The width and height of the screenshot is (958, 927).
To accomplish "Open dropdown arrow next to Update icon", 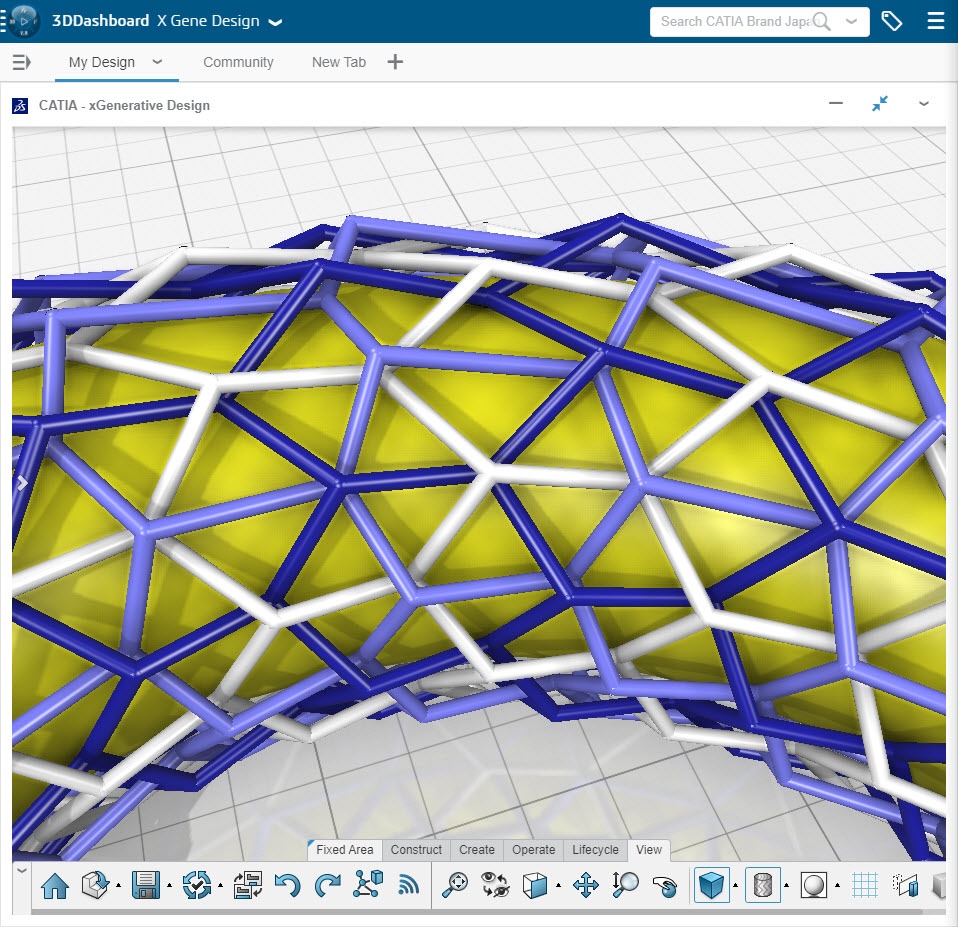I will (220, 885).
